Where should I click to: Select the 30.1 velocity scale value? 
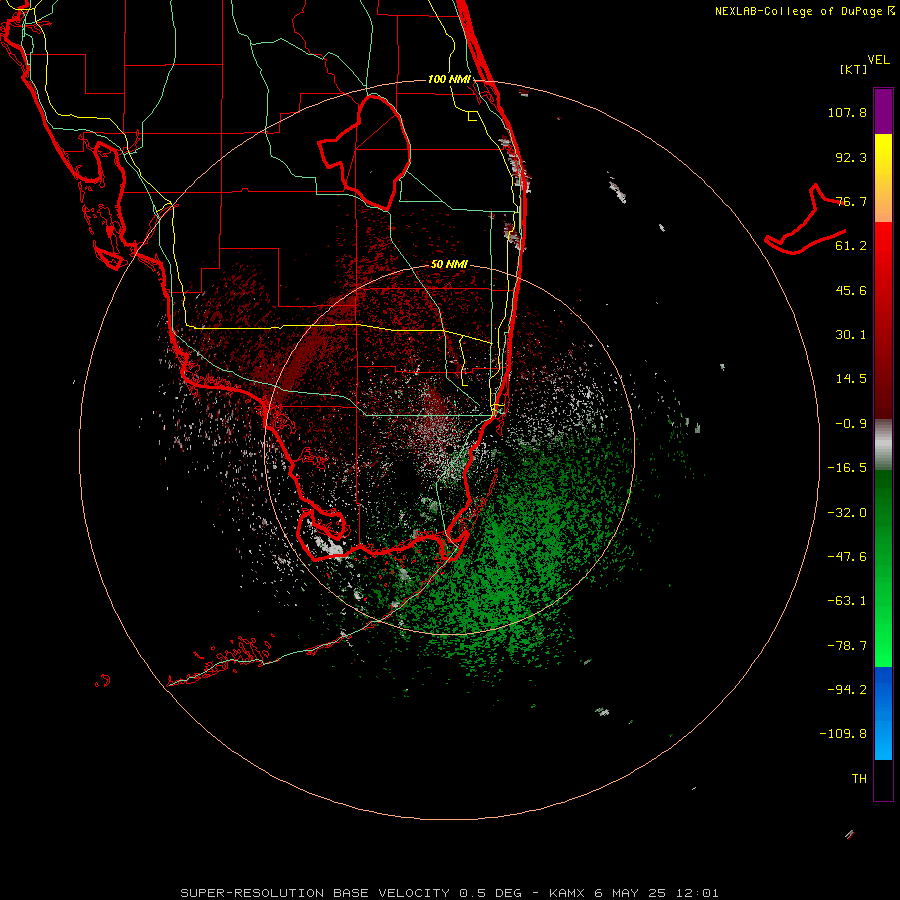pos(851,335)
